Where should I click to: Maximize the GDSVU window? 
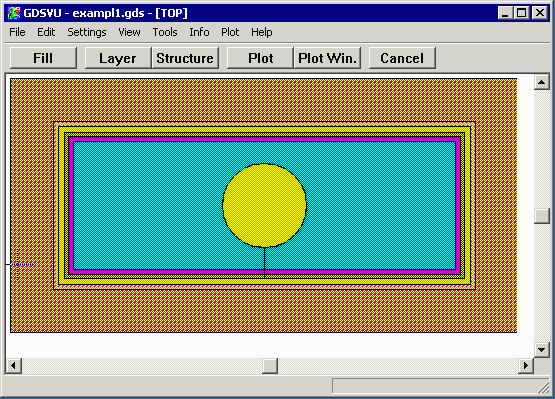click(522, 13)
